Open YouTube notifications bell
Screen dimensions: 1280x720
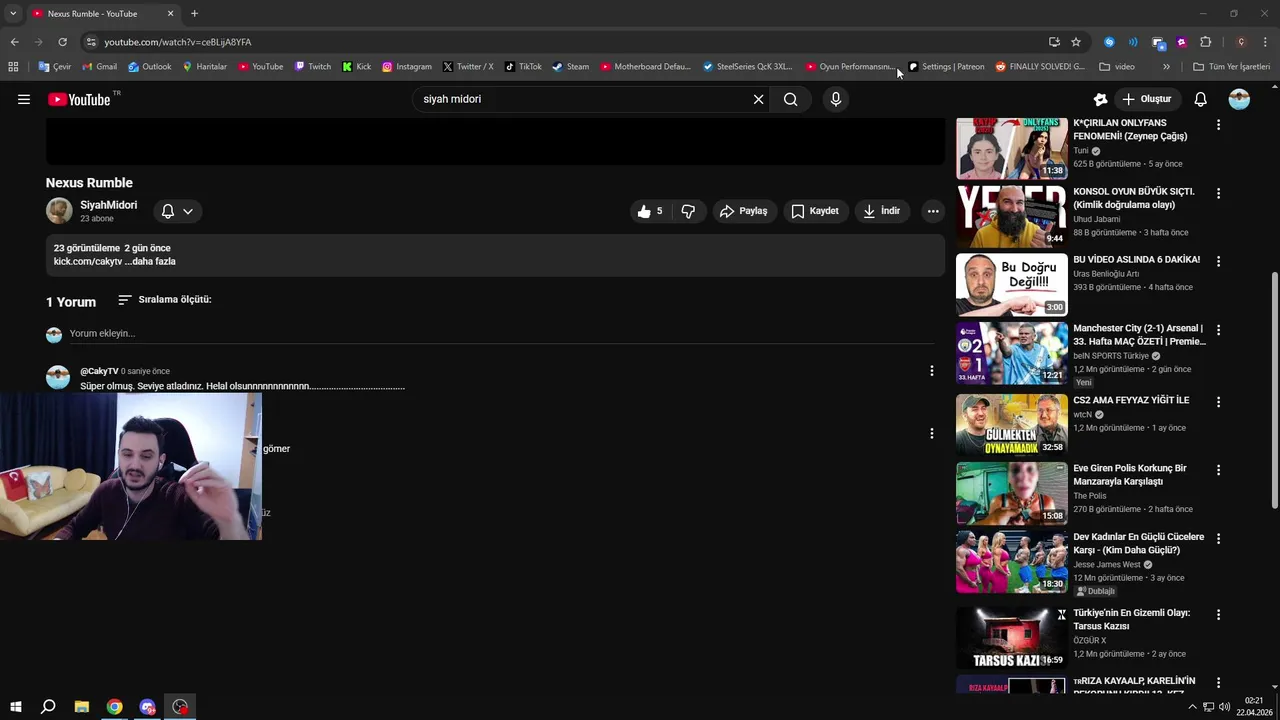tap(1201, 99)
